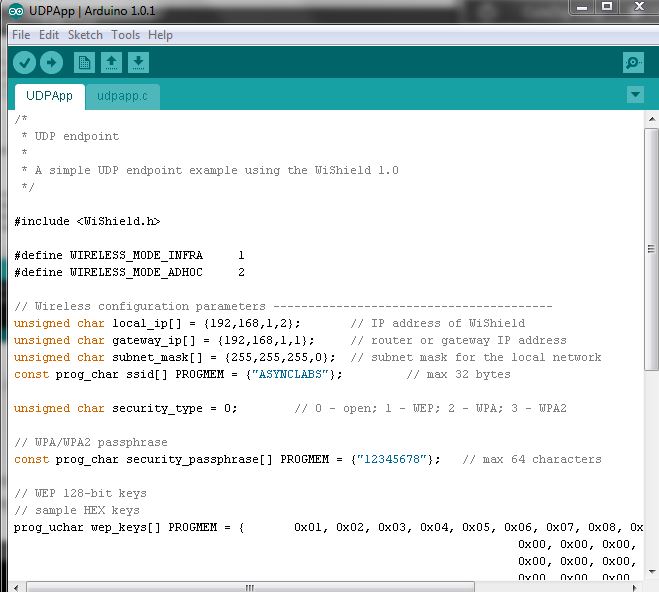
Task: Click the gateway_ip[] declaration text
Action: point(164,340)
